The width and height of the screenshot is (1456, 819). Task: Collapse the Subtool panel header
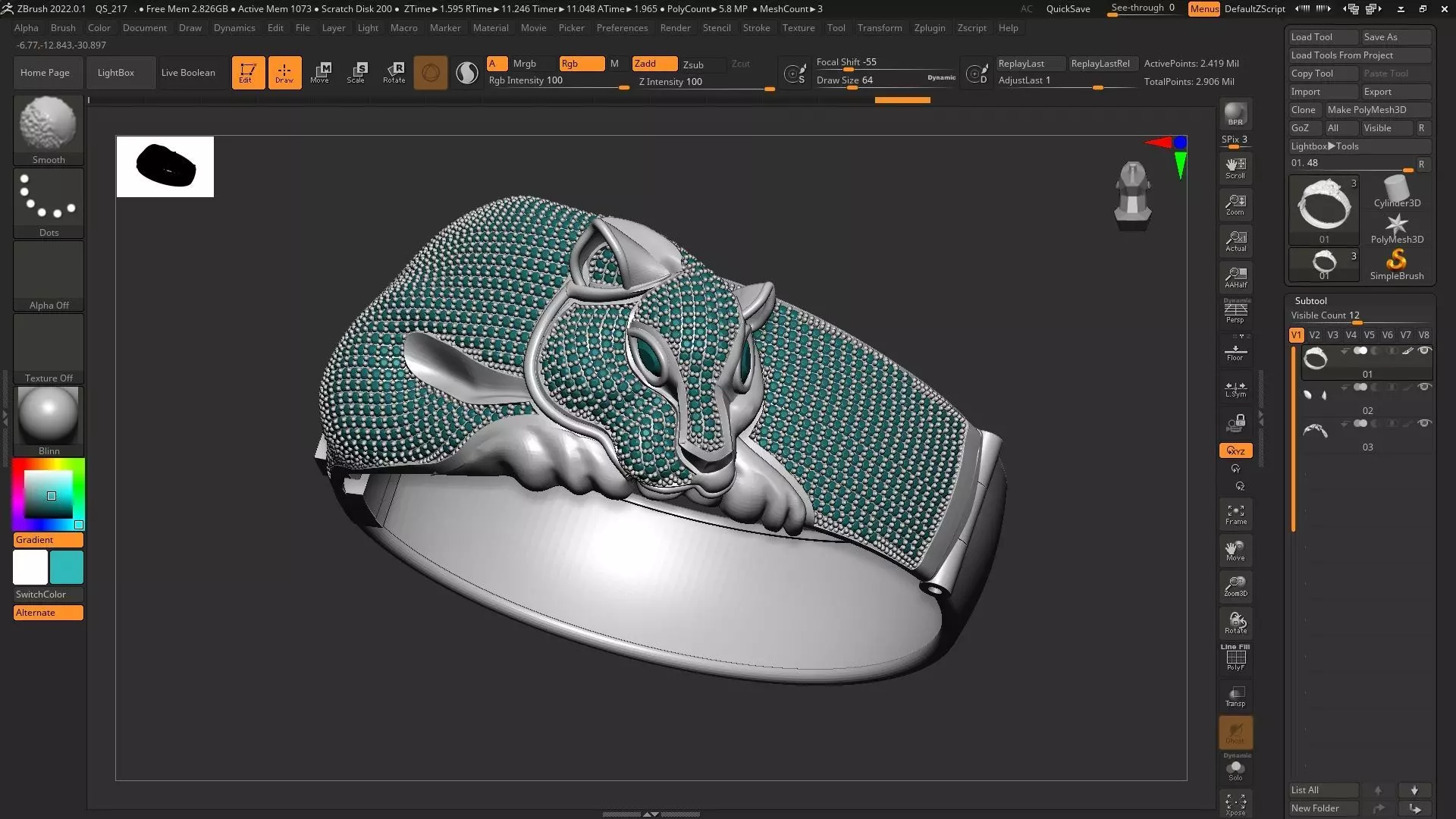1310,301
